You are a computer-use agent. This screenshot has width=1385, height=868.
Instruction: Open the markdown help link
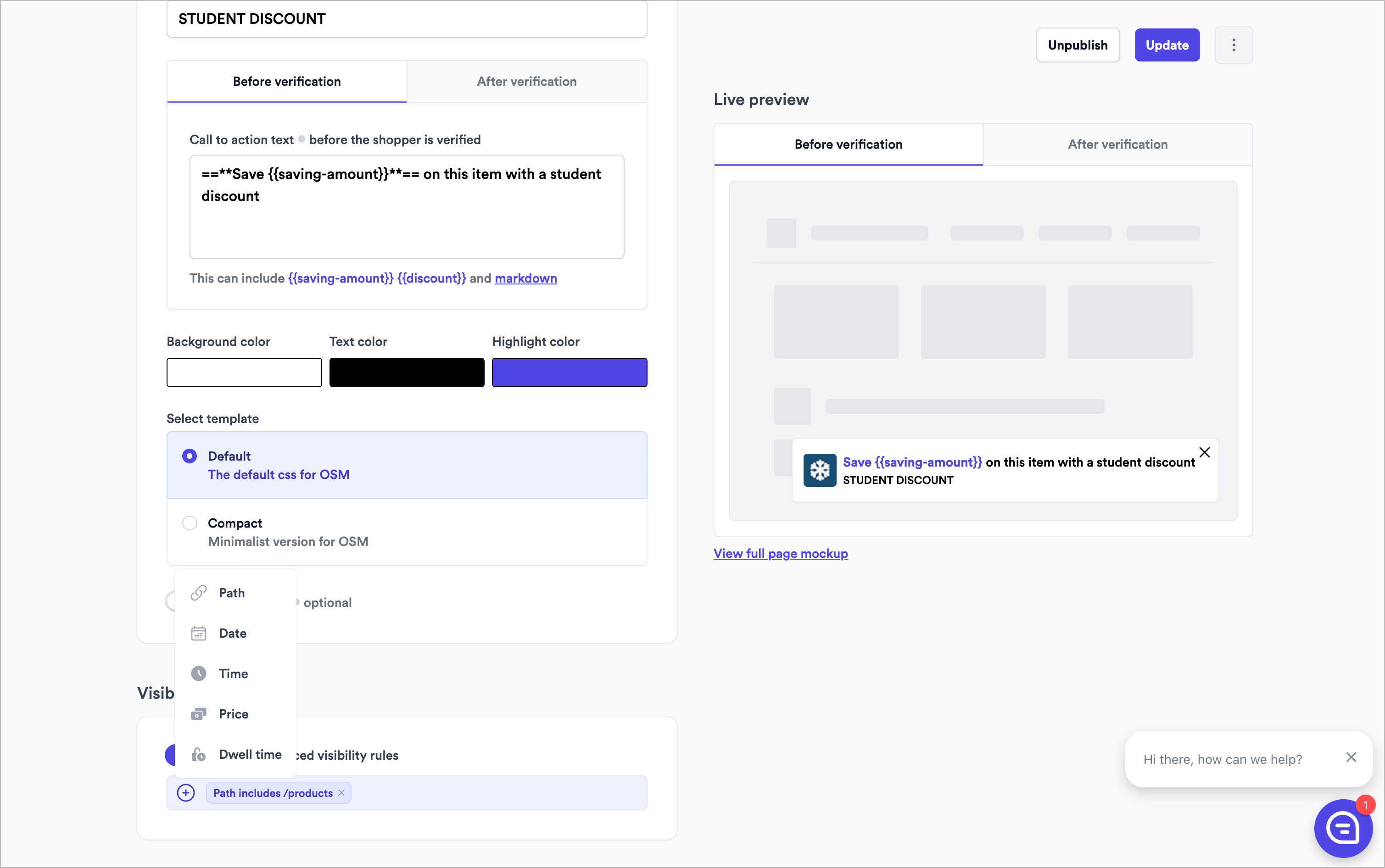point(525,278)
